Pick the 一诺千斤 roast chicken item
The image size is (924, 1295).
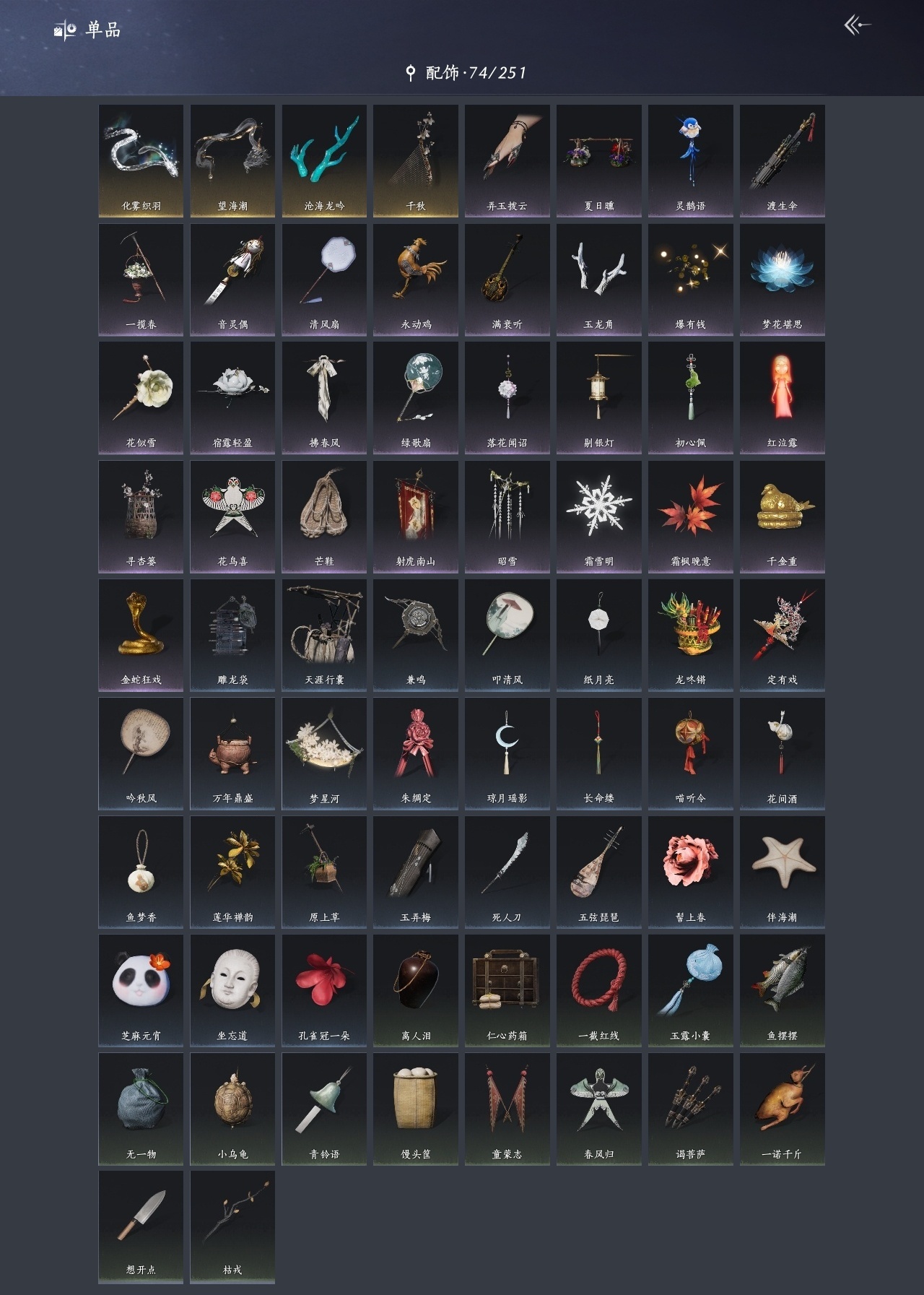click(x=782, y=1109)
